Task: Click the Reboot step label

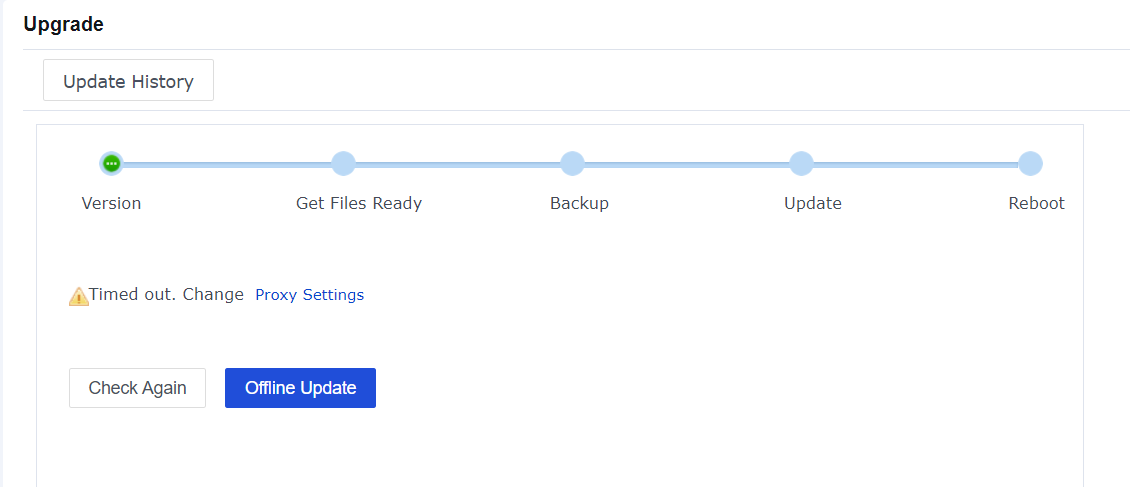Action: coord(1036,203)
